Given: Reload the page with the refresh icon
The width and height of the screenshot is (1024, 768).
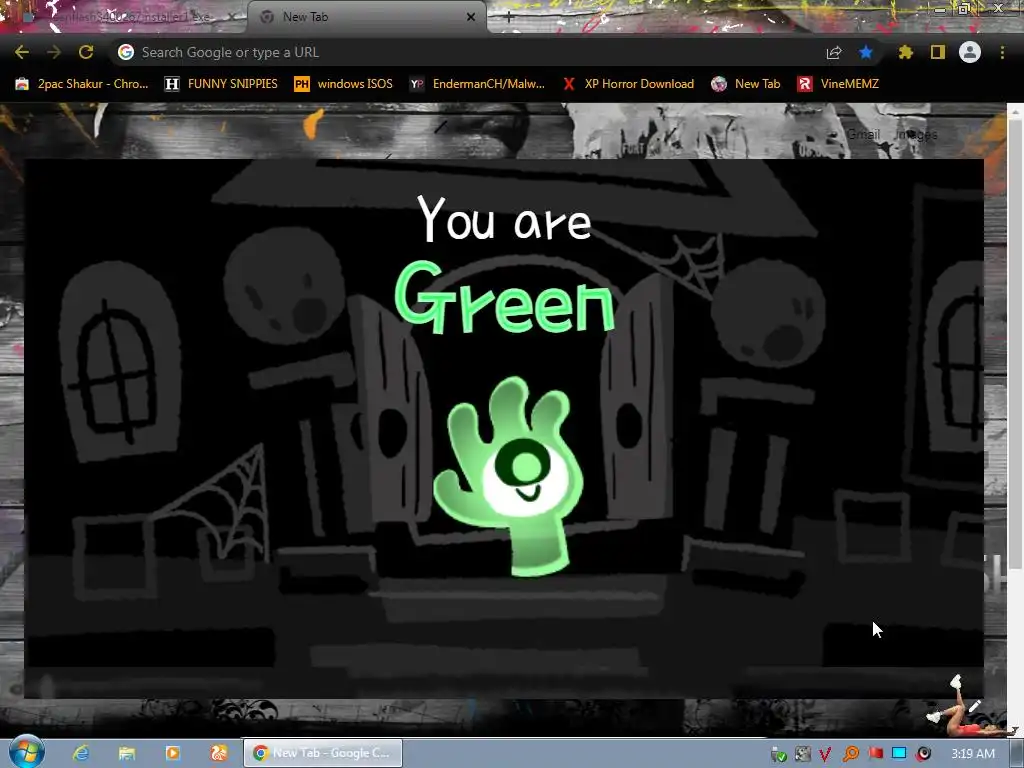Looking at the screenshot, I should coord(86,52).
